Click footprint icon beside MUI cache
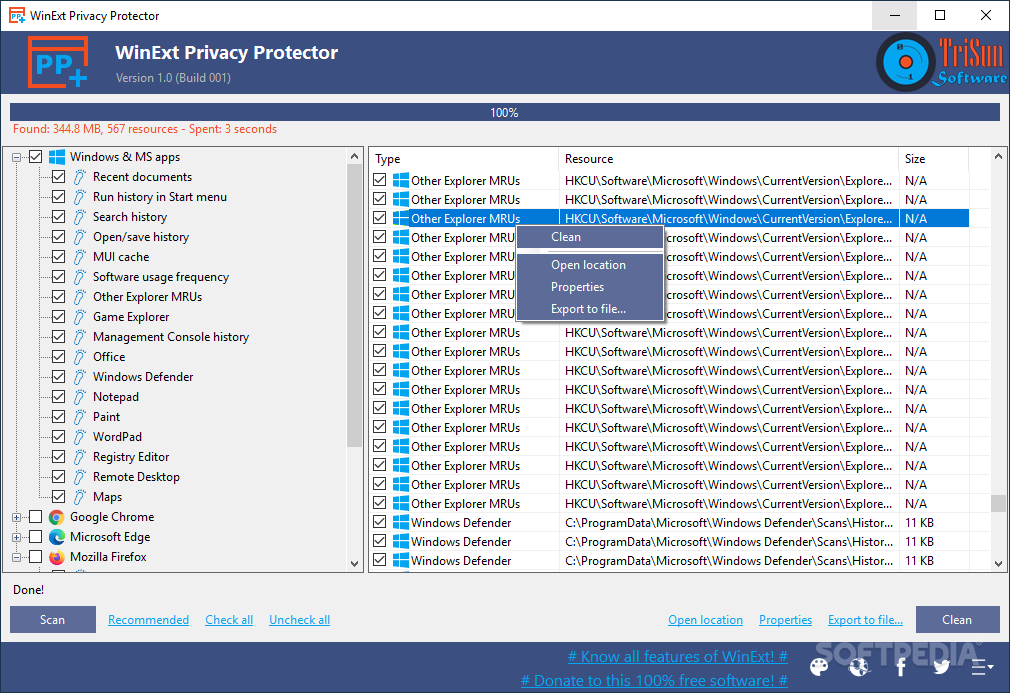This screenshot has height=693, width=1010. tap(79, 257)
